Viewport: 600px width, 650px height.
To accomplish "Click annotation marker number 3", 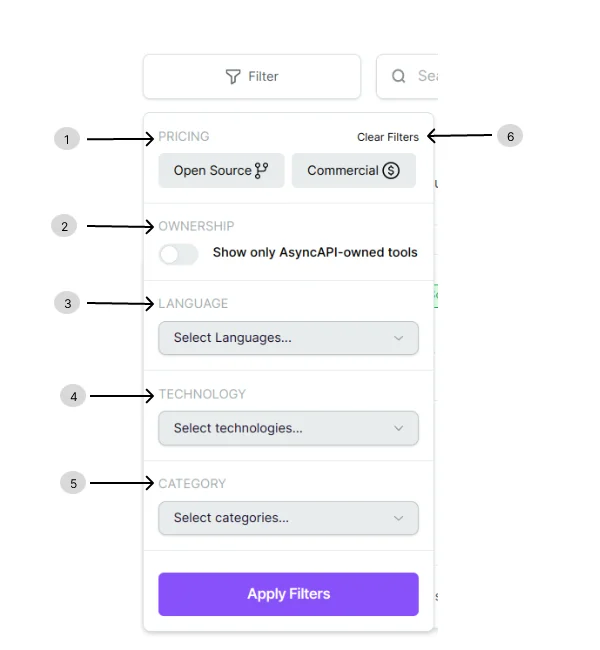I will click(67, 303).
